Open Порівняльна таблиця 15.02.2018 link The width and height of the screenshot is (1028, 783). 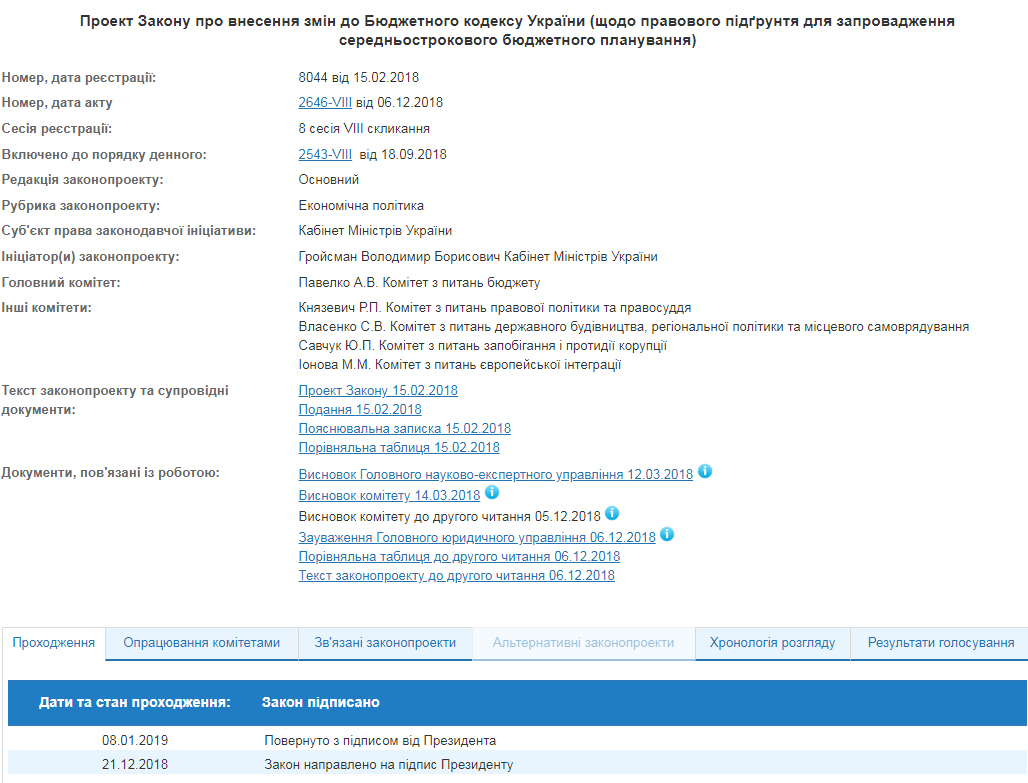click(x=399, y=448)
